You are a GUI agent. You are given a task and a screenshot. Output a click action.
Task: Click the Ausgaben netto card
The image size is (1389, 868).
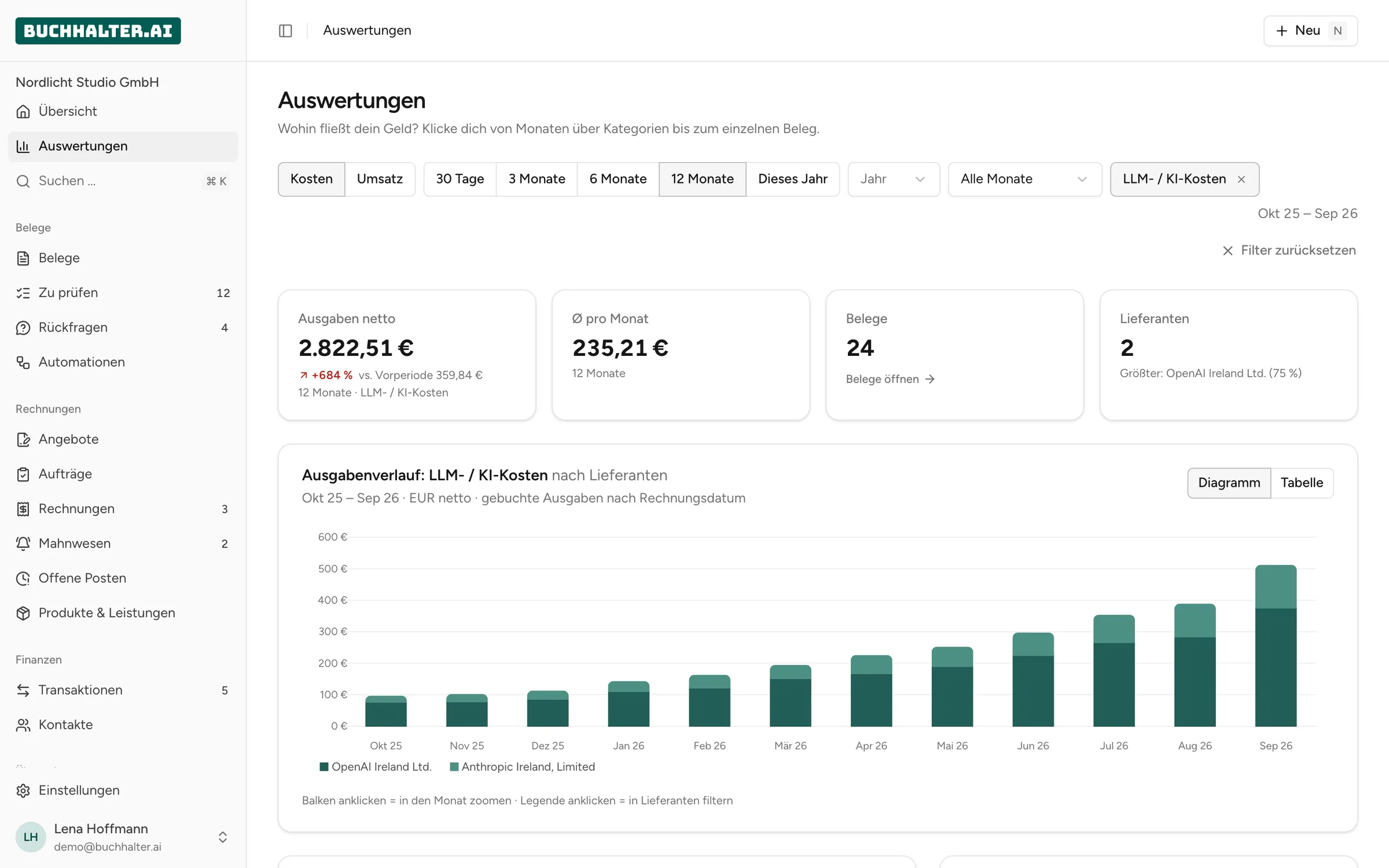click(407, 355)
